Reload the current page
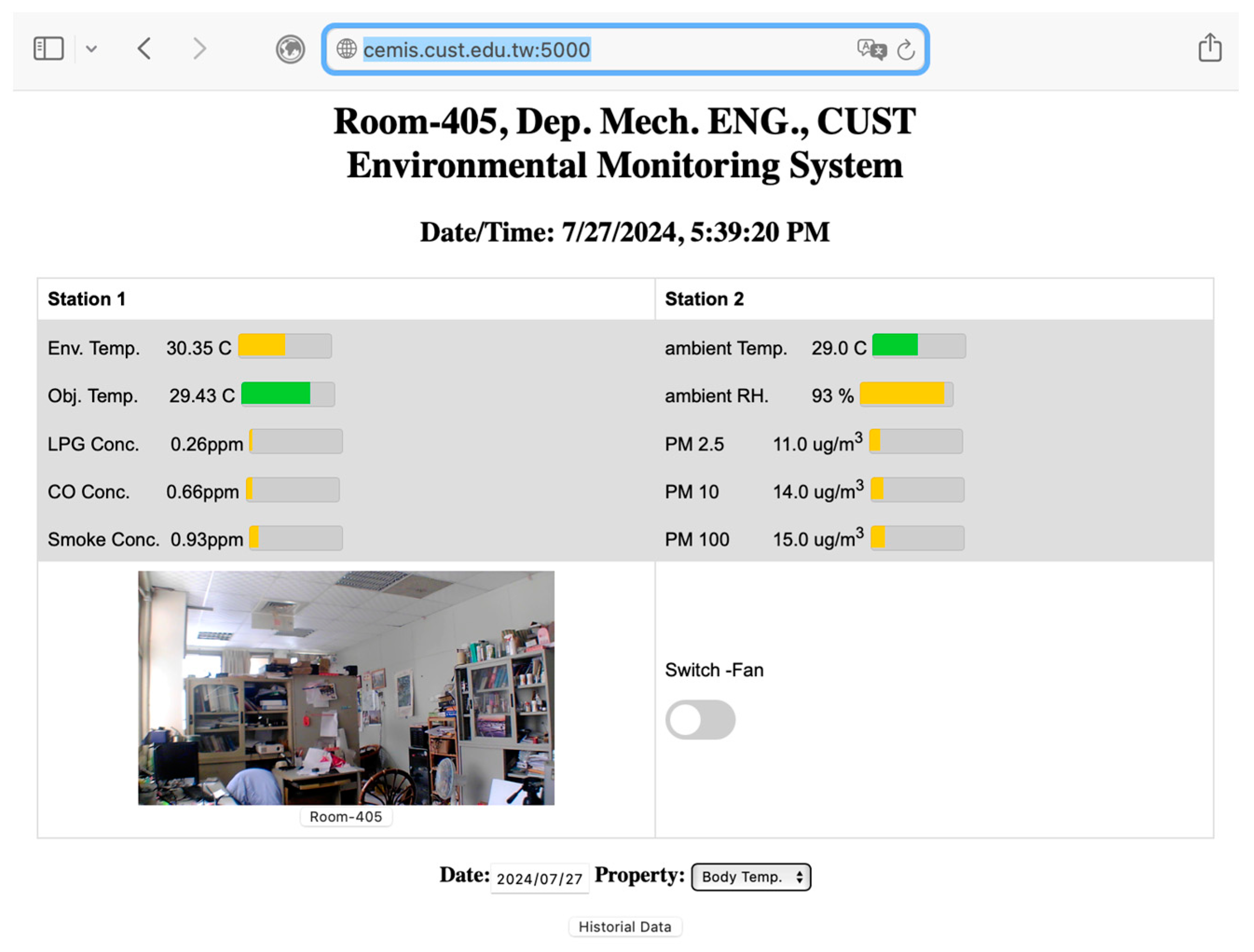The width and height of the screenshot is (1254, 952). pos(906,50)
